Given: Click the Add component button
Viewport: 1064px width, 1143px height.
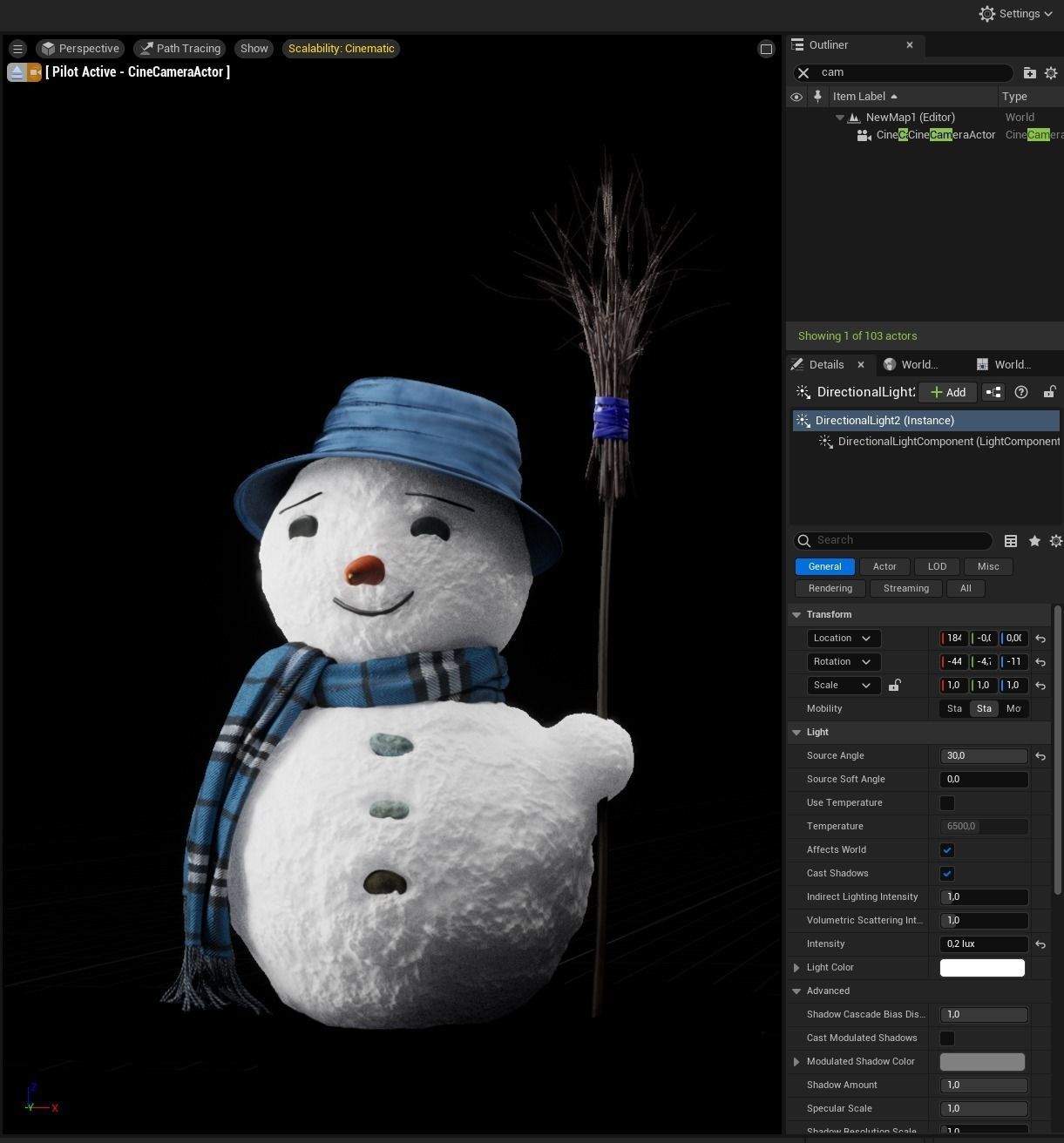Looking at the screenshot, I should 947,393.
